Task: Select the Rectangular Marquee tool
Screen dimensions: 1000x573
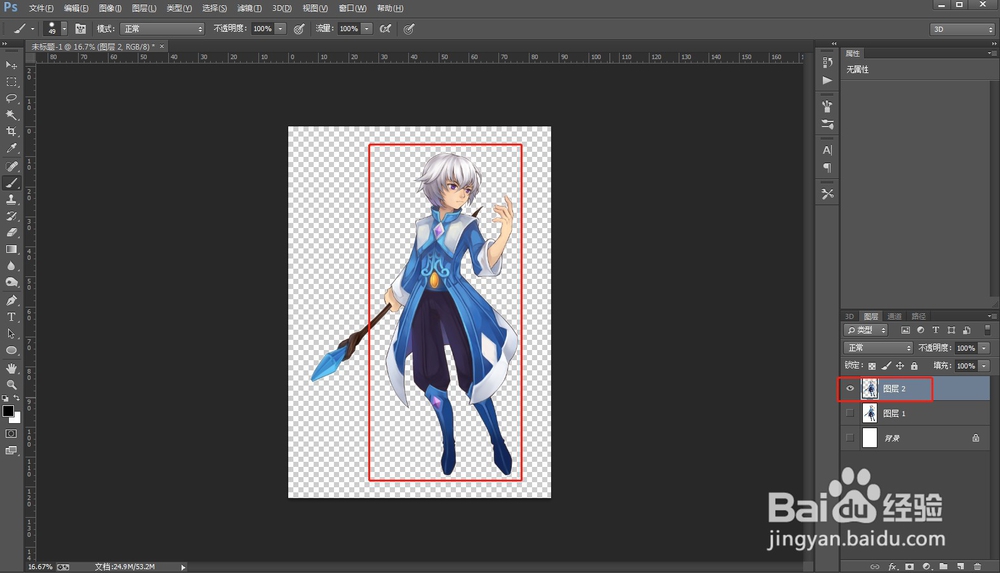Action: click(11, 82)
